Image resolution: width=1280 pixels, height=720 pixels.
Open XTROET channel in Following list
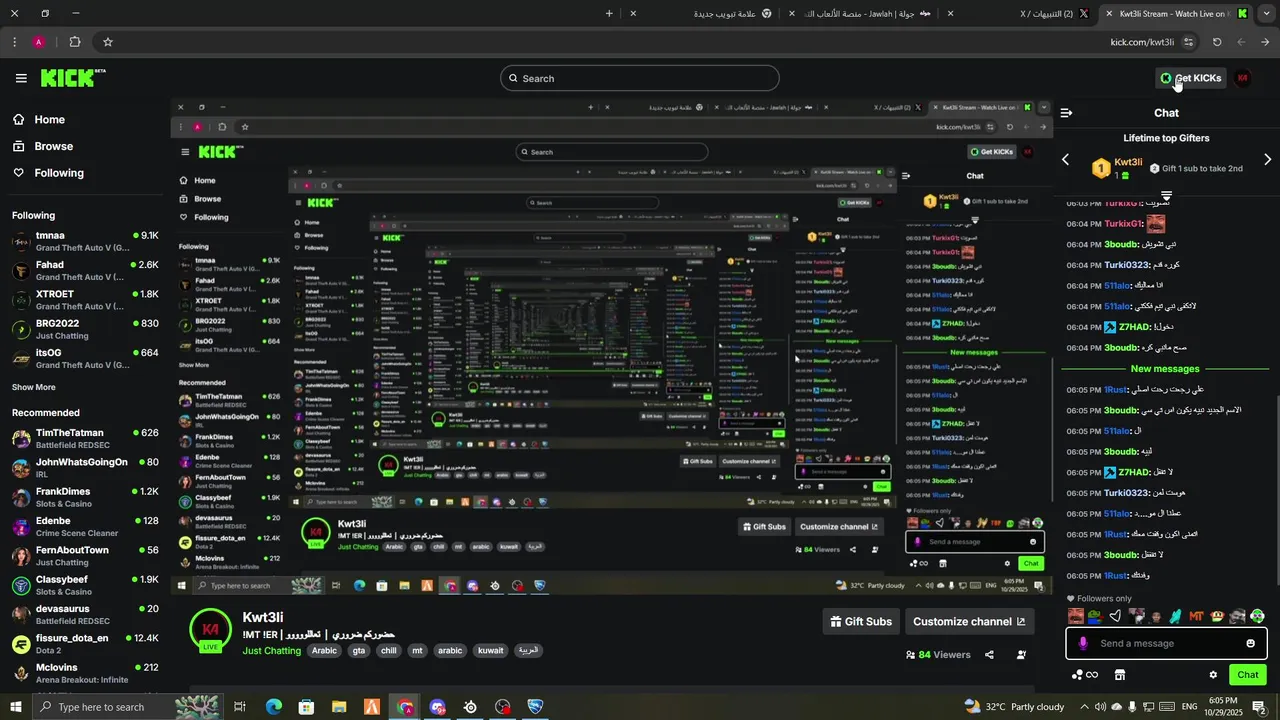85,300
